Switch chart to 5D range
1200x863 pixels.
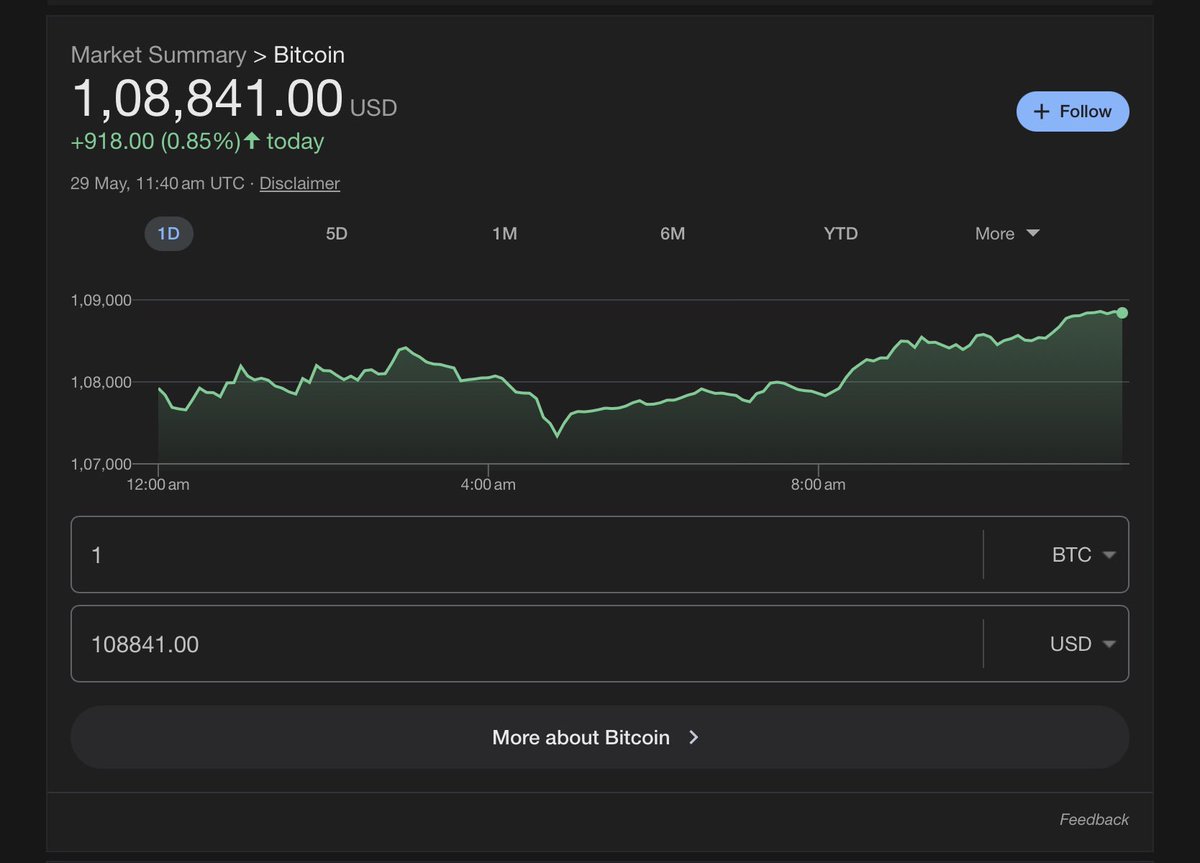coord(336,234)
